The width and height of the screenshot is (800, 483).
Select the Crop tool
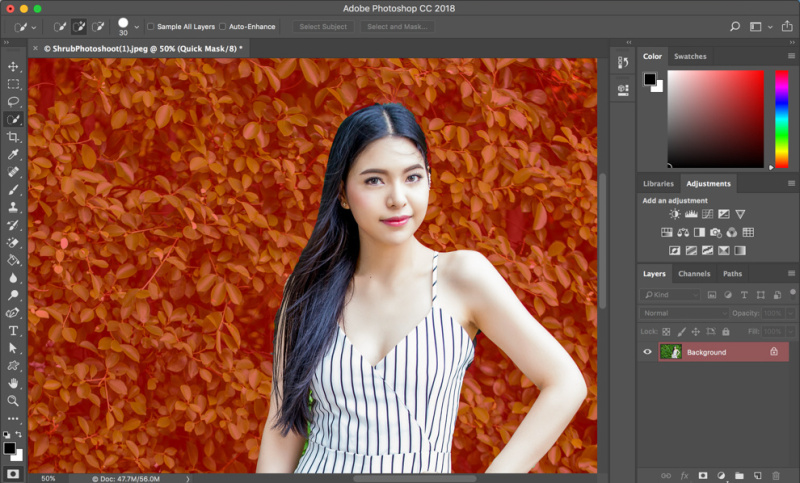[14, 136]
